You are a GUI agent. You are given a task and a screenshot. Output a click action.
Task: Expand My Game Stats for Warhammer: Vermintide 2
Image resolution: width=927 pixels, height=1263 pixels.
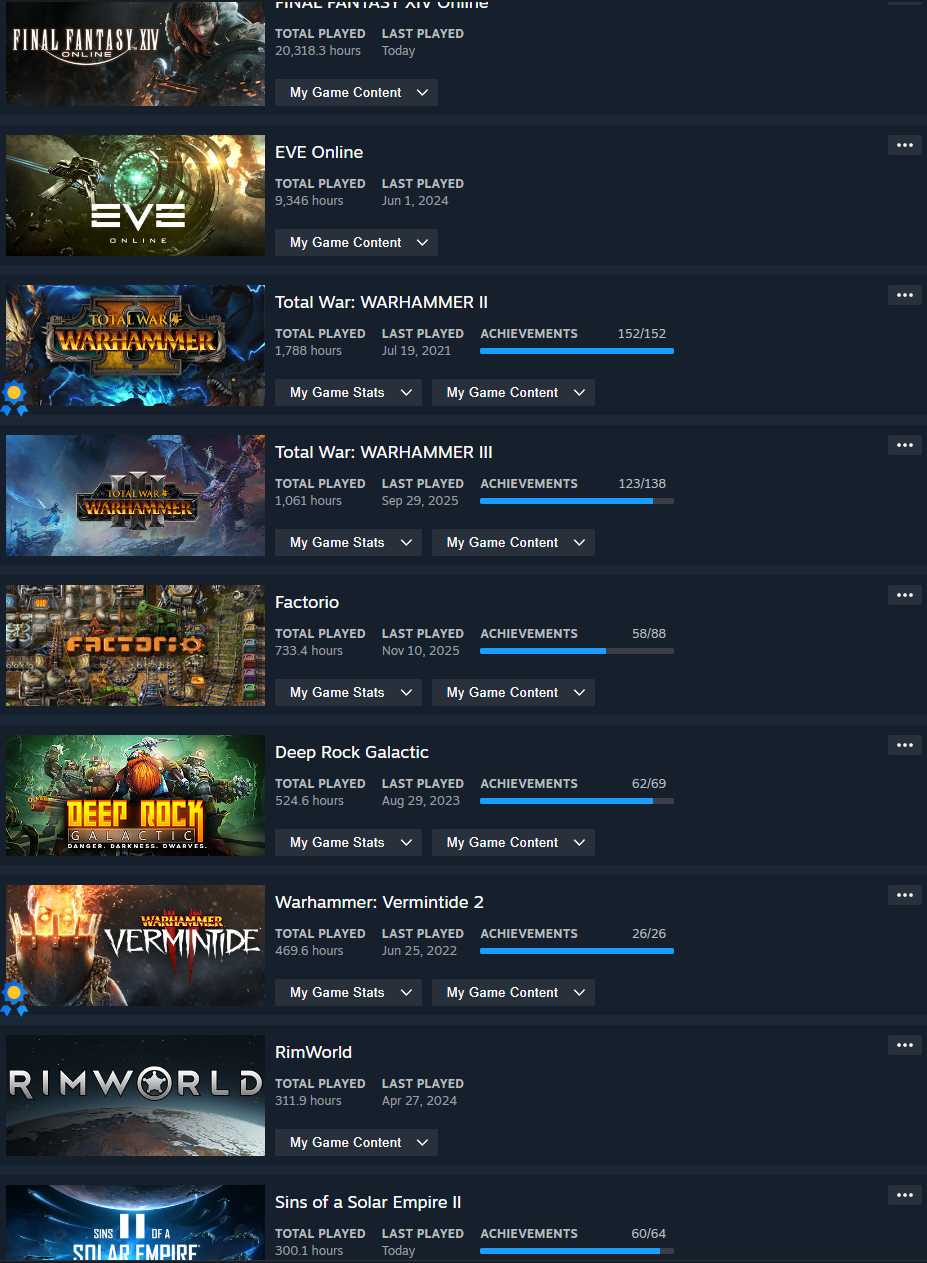click(347, 992)
